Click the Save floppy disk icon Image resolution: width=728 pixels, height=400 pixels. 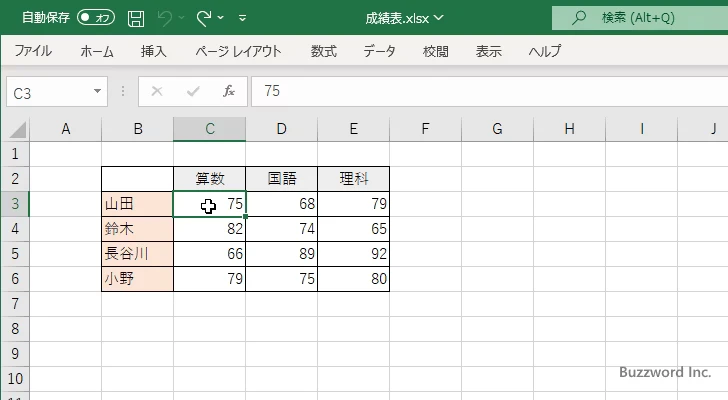point(136,19)
